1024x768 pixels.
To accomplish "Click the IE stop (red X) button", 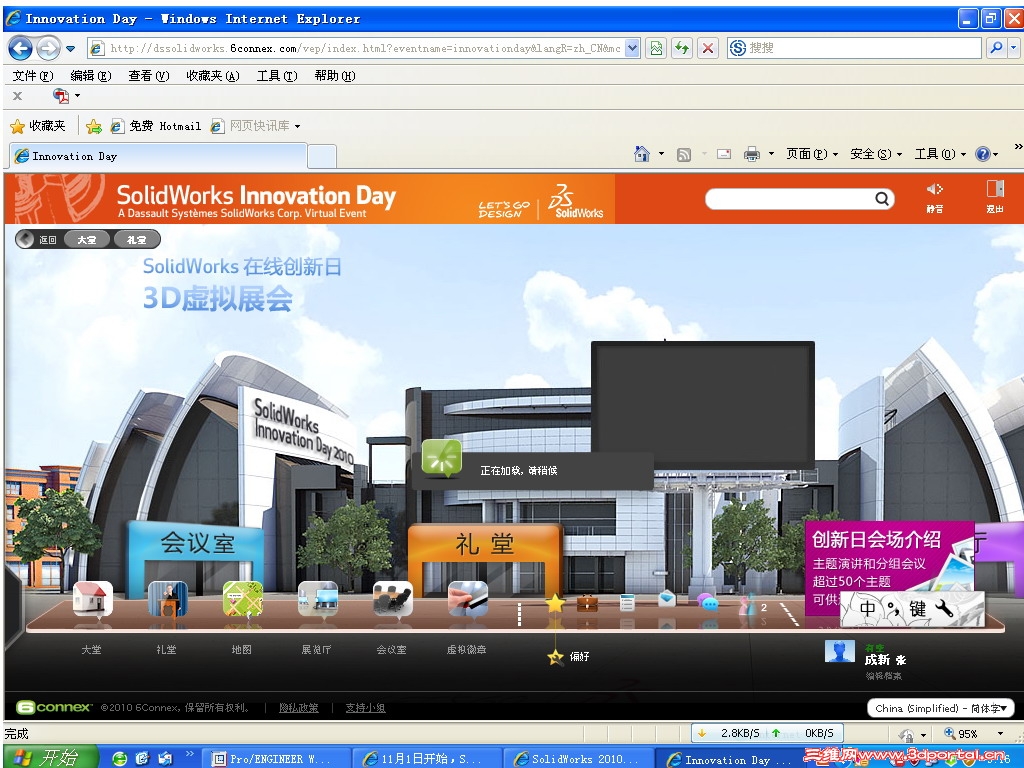I will point(707,48).
